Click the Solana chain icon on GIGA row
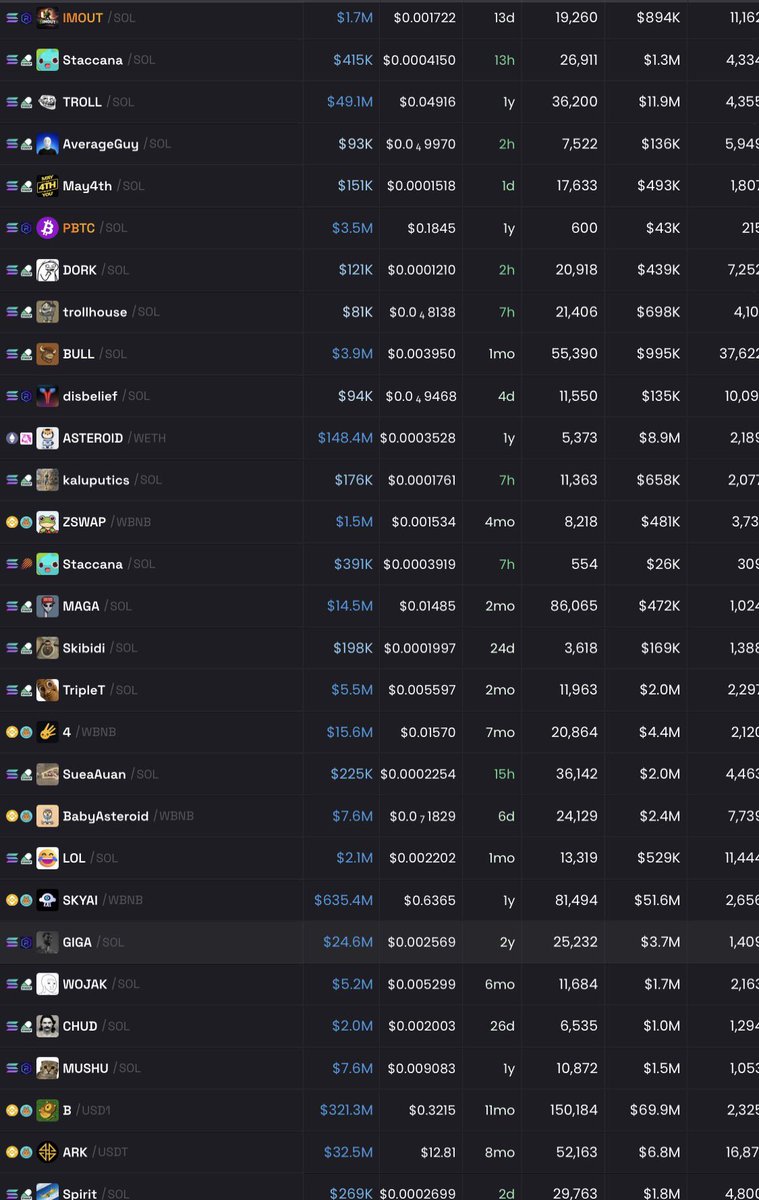This screenshot has width=759, height=1200. tap(12, 942)
